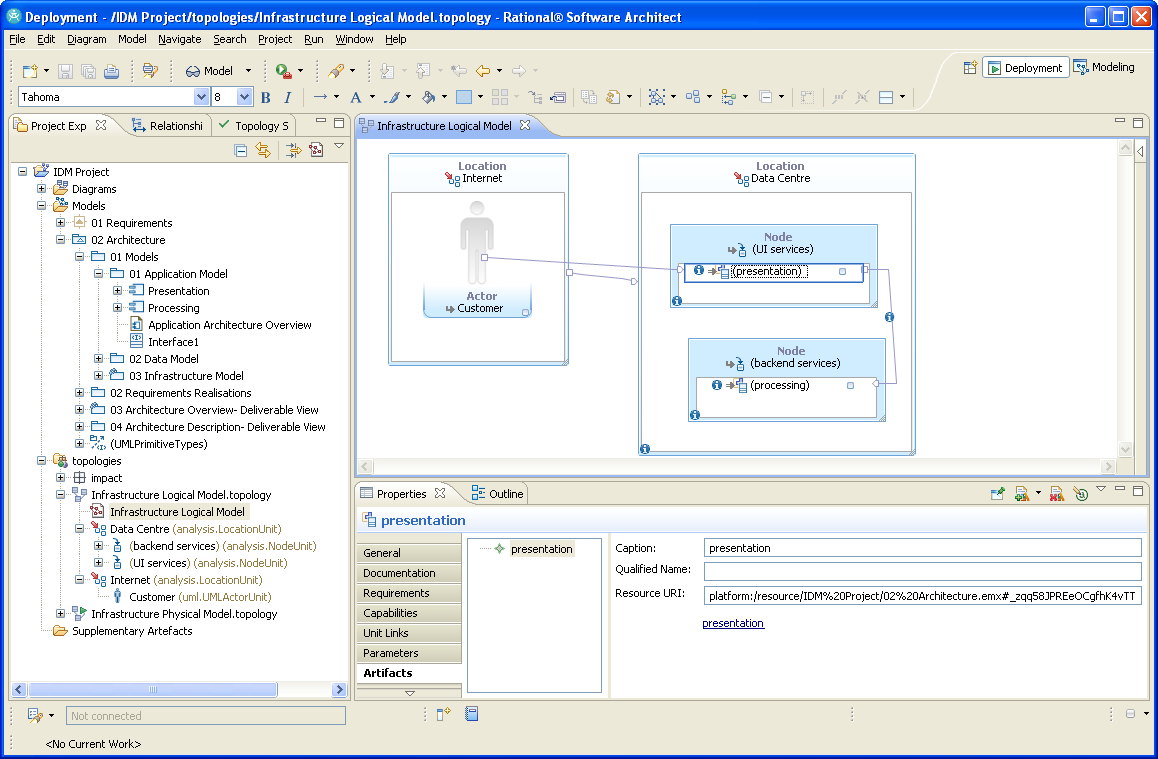Image resolution: width=1158 pixels, height=759 pixels.
Task: Click the info marker on presentation component
Action: point(699,270)
